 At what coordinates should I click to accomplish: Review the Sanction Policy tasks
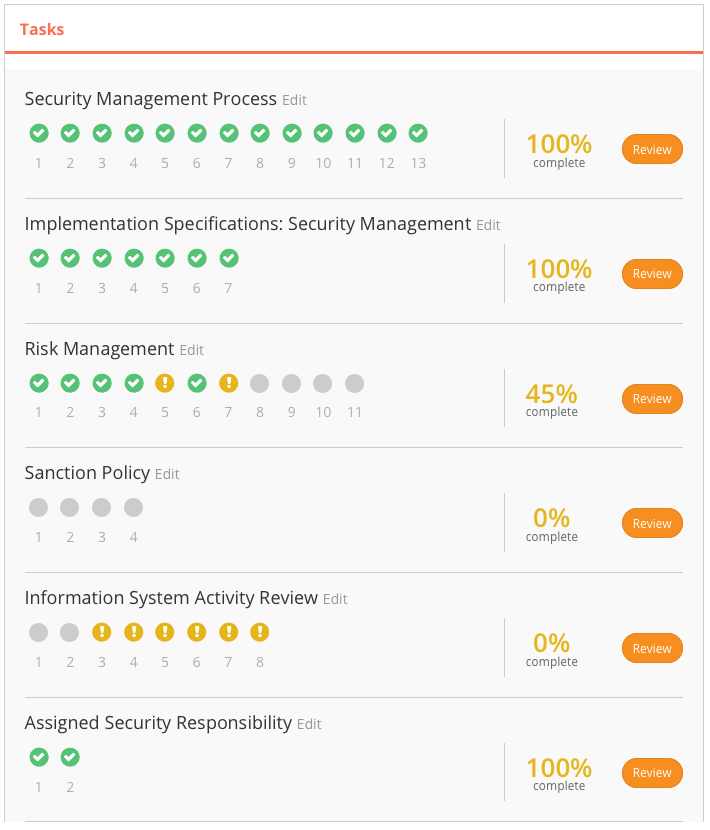point(652,523)
